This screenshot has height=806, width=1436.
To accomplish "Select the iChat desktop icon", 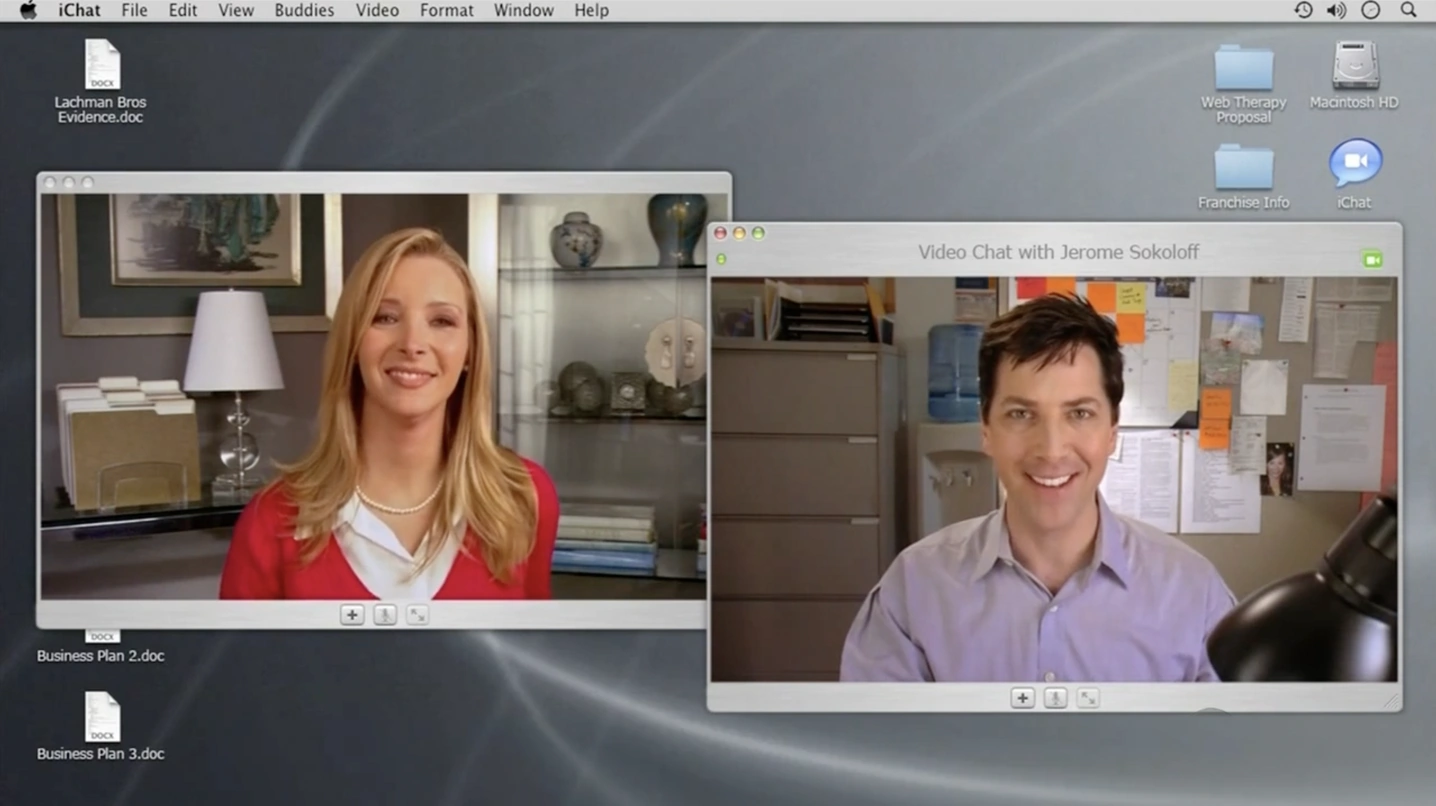I will point(1355,164).
